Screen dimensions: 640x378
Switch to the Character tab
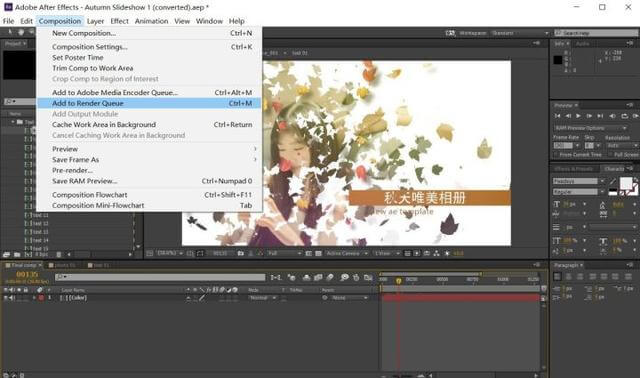(x=614, y=169)
